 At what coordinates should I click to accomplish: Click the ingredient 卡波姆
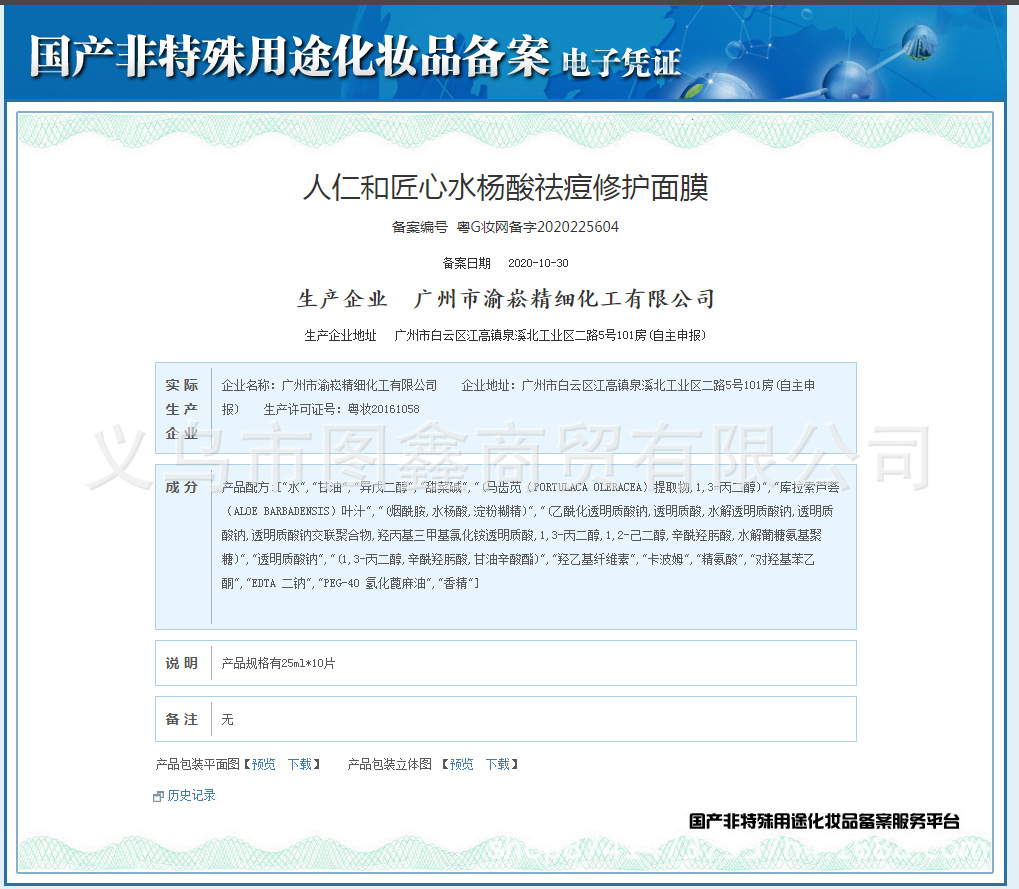pyautogui.click(x=665, y=560)
